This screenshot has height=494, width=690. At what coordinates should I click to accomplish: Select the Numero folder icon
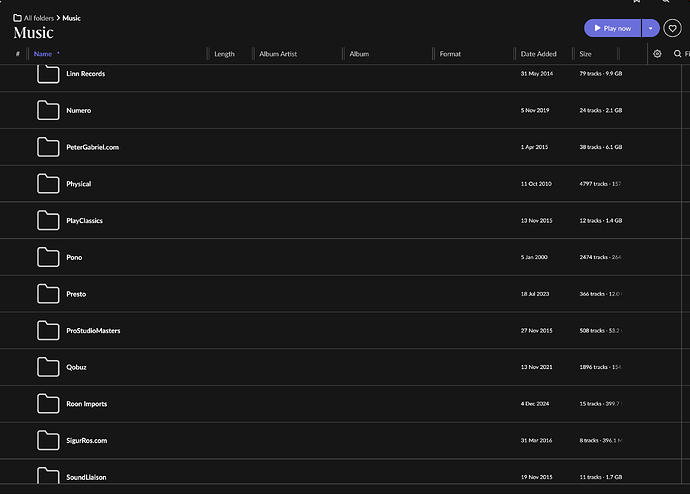(x=48, y=110)
